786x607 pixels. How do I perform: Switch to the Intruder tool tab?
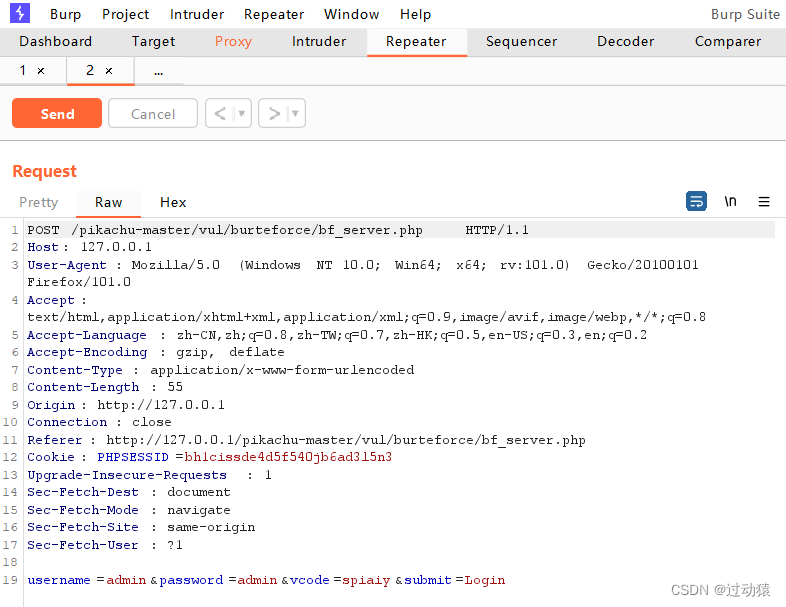pyautogui.click(x=319, y=42)
